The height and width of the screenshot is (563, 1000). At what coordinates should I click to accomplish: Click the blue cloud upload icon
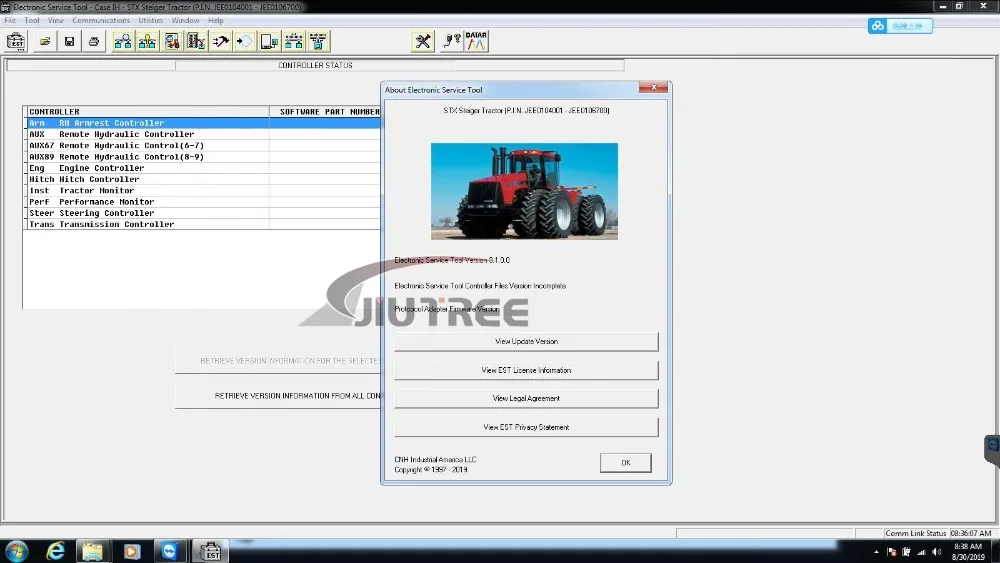point(878,26)
